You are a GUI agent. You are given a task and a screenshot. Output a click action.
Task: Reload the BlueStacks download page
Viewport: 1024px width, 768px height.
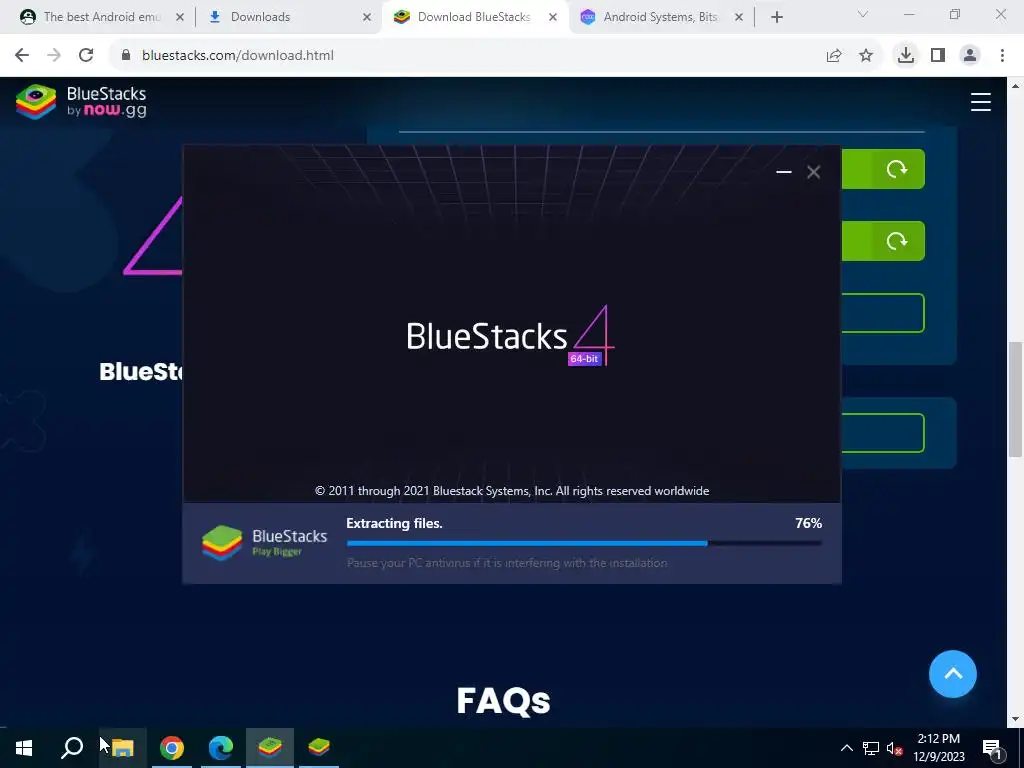pos(86,56)
